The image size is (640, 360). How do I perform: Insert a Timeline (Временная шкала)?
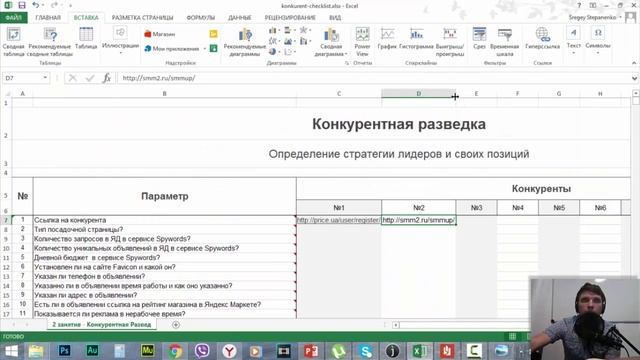504,42
